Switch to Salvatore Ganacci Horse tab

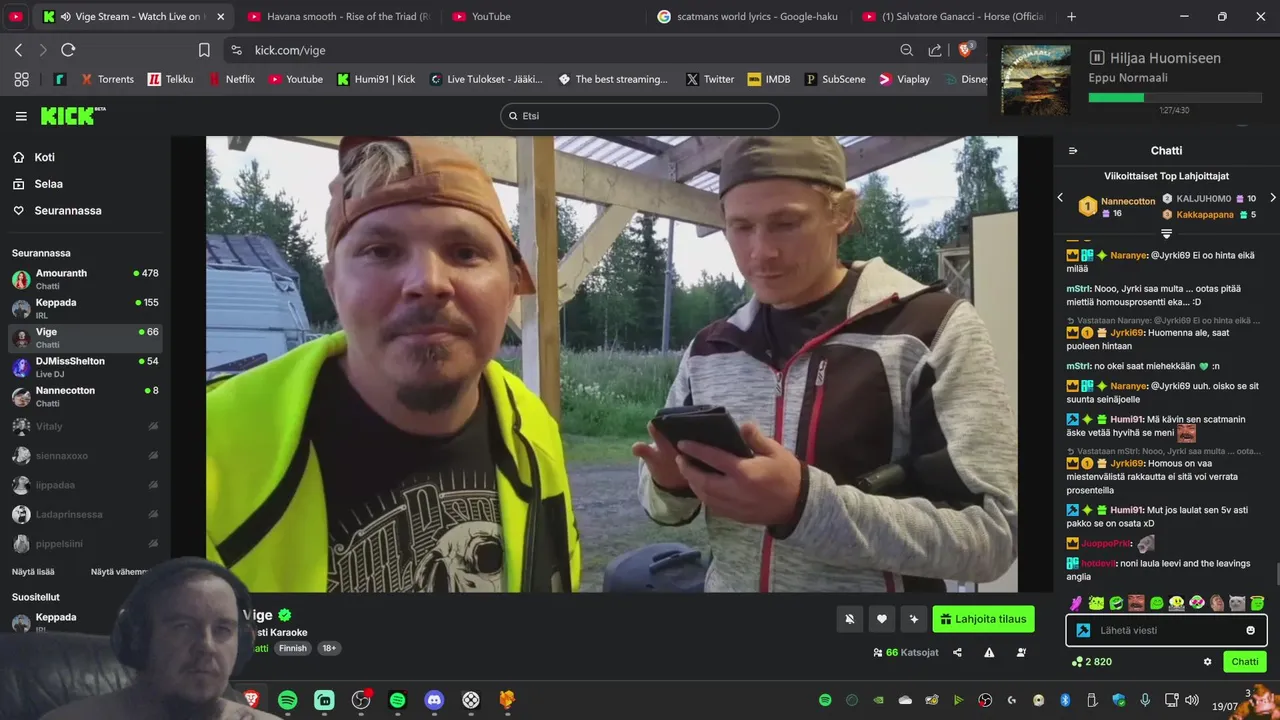pos(953,17)
